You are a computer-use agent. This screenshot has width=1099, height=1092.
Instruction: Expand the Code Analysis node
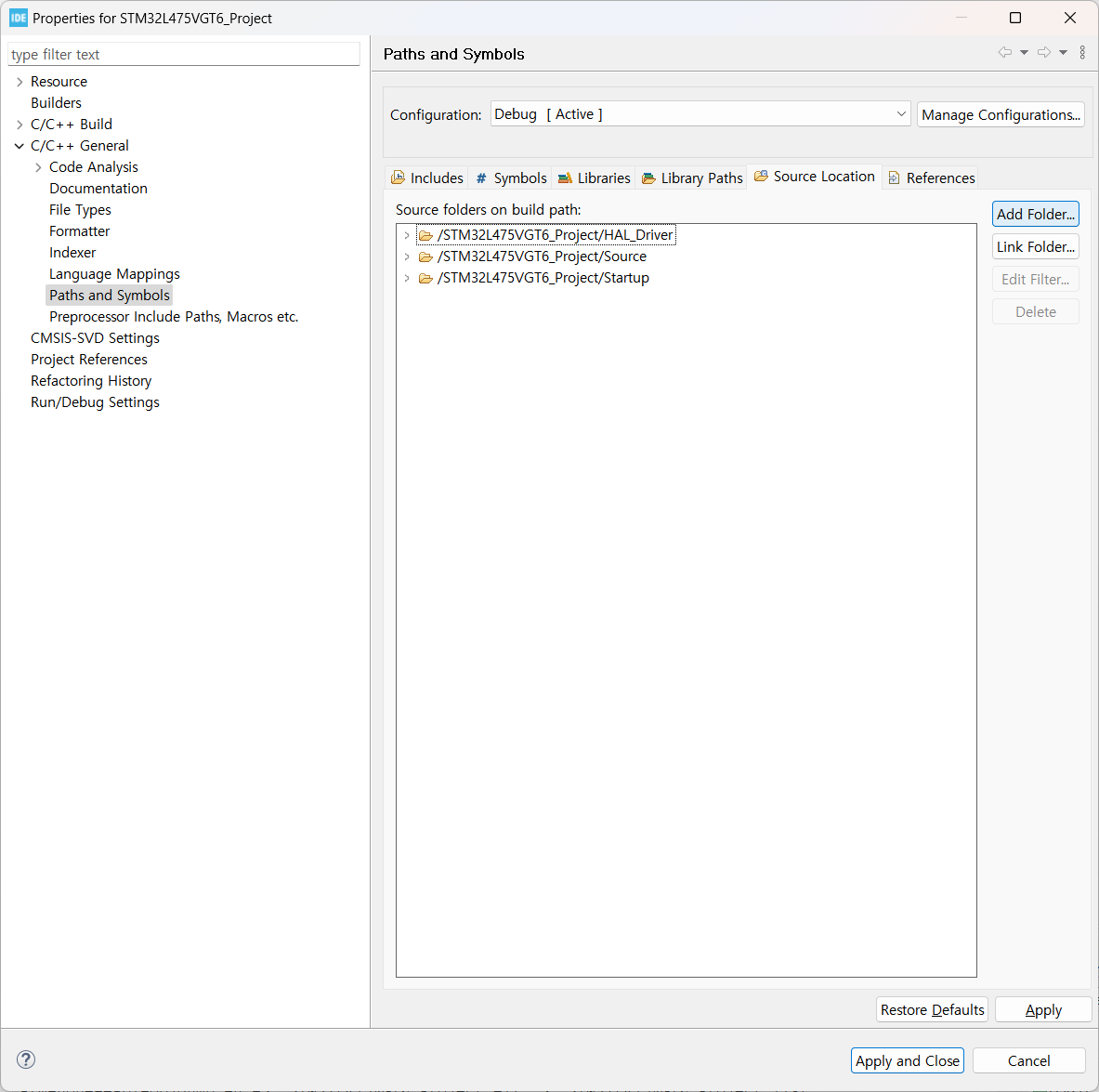[x=38, y=167]
